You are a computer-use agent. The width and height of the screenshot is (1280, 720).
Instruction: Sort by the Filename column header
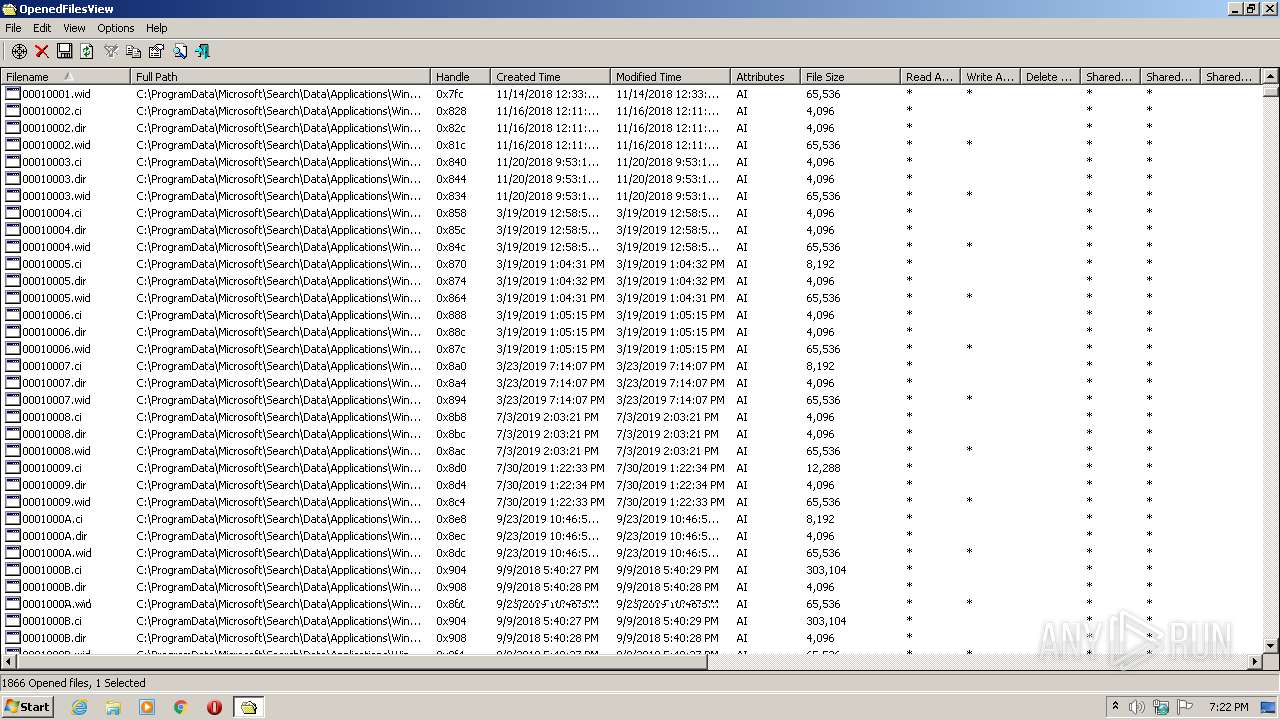point(65,76)
